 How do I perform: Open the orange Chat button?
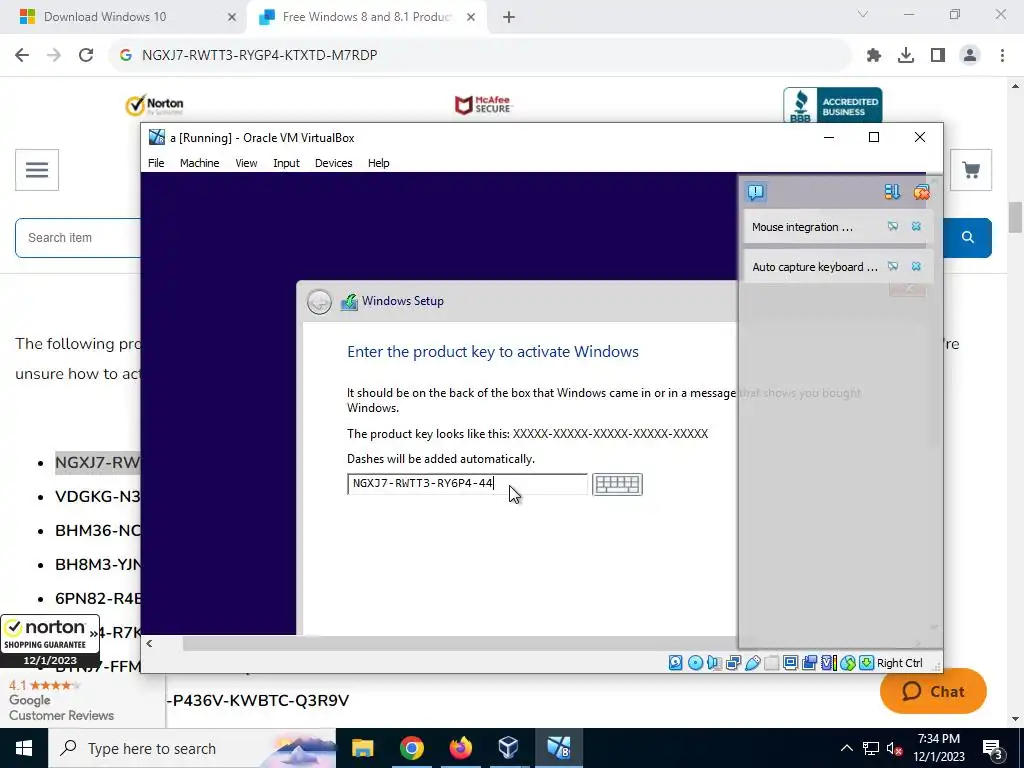[933, 691]
